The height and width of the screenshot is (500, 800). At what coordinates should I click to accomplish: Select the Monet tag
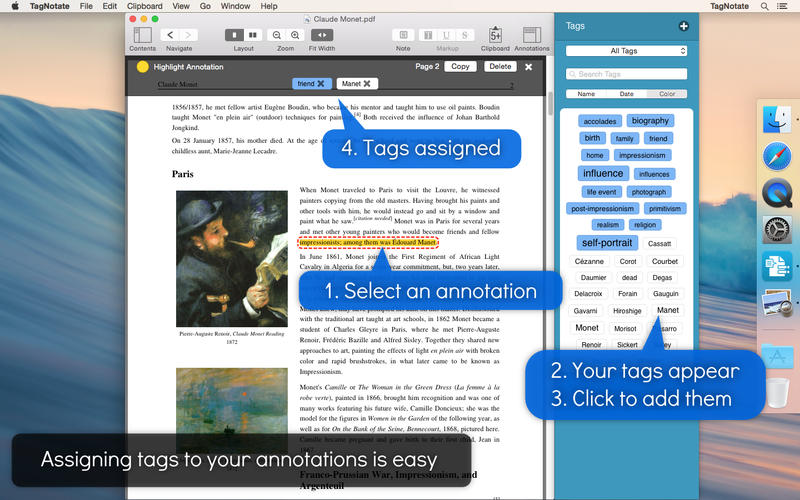tap(587, 328)
